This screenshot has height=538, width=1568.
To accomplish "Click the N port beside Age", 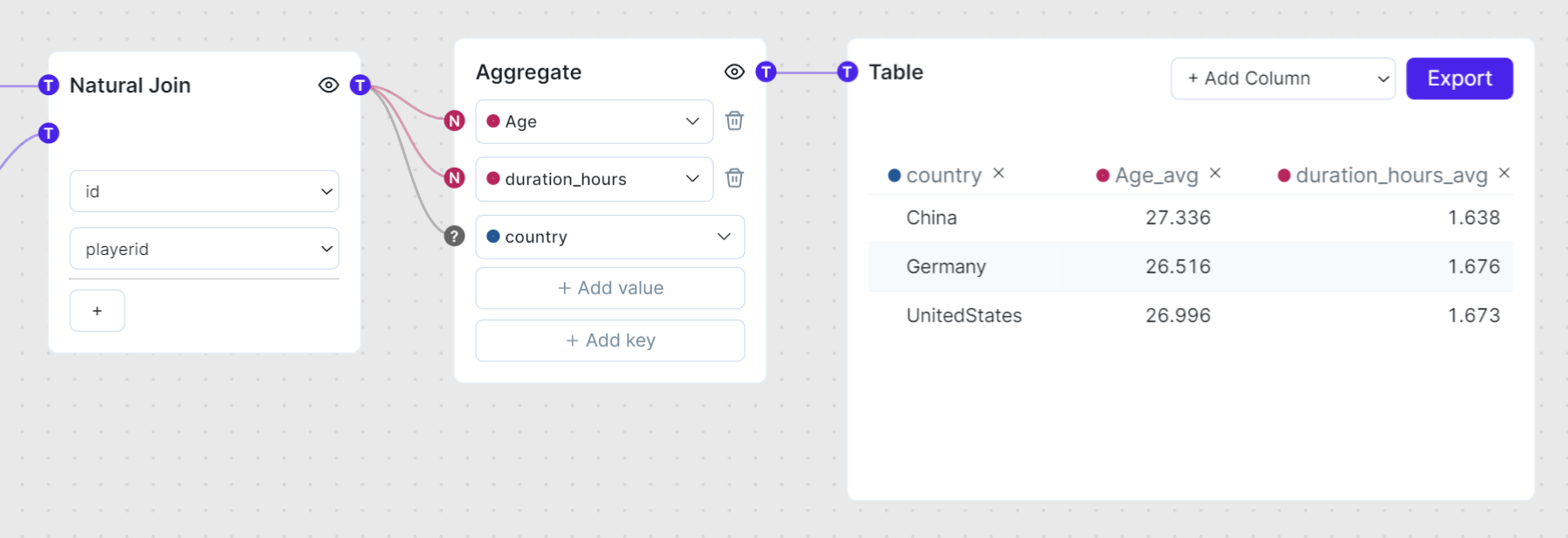I will pos(454,121).
